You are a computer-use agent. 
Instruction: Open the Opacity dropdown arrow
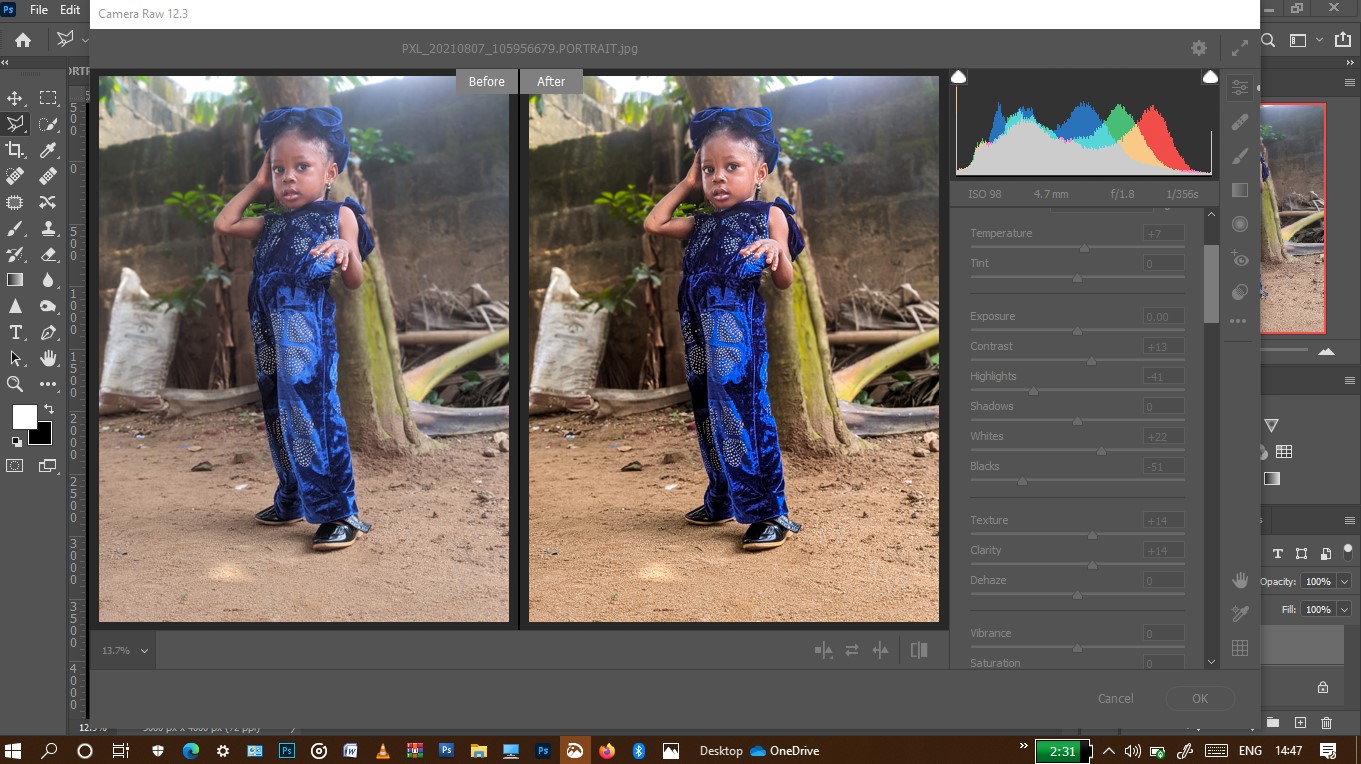pyautogui.click(x=1344, y=581)
